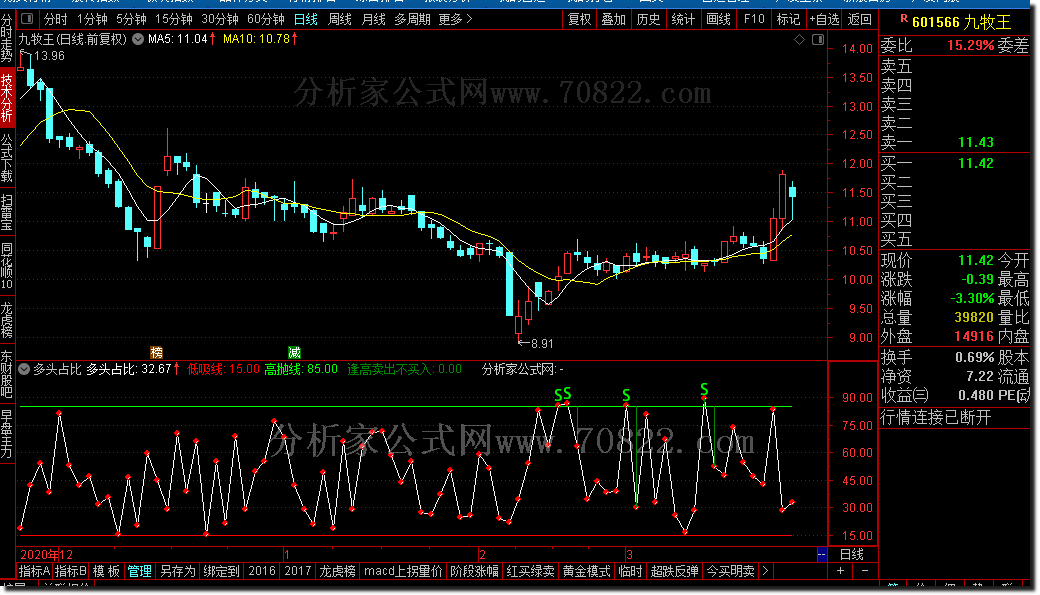Image resolution: width=1040 pixels, height=595 pixels.
Task: Open the main chart indicator dropdown arrow
Action: (x=138, y=39)
